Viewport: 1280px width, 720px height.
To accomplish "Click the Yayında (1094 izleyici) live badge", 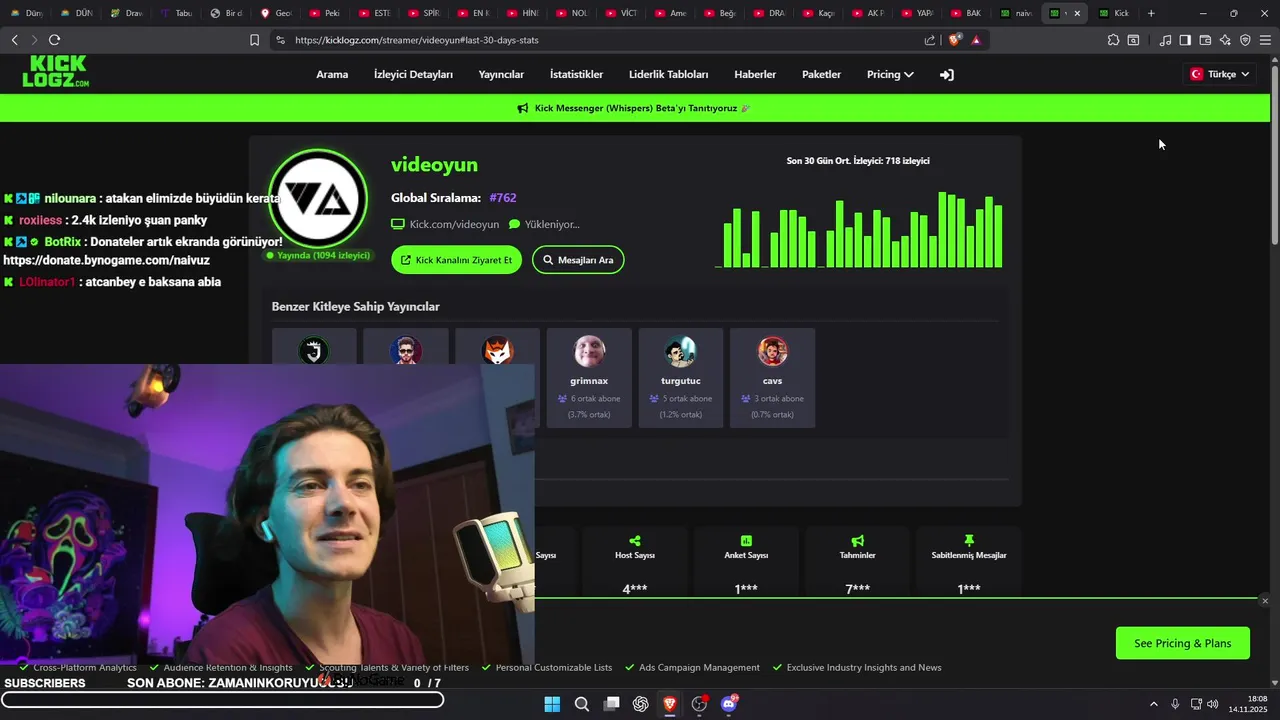I will [318, 256].
